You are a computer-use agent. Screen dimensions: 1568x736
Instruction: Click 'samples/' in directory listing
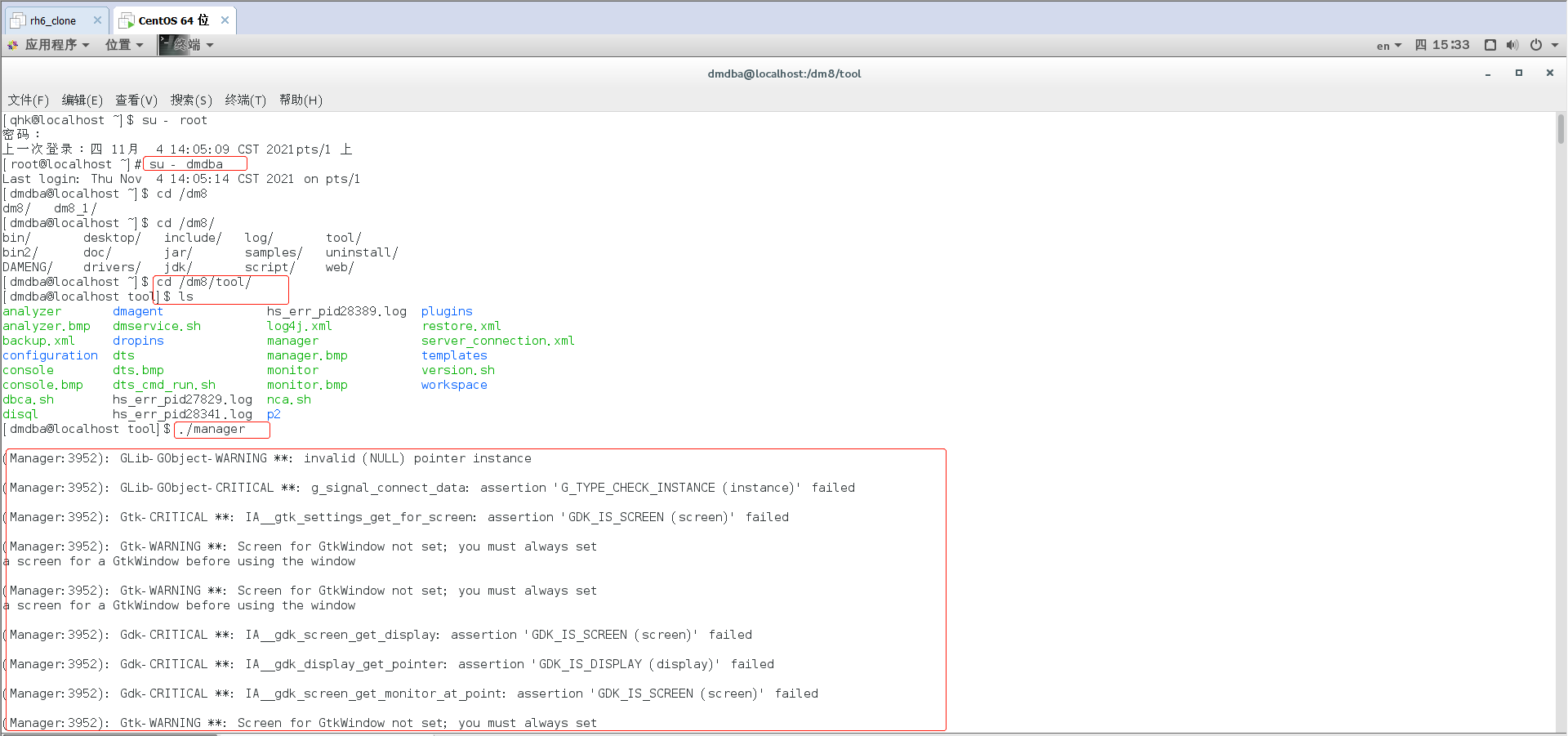click(x=274, y=252)
